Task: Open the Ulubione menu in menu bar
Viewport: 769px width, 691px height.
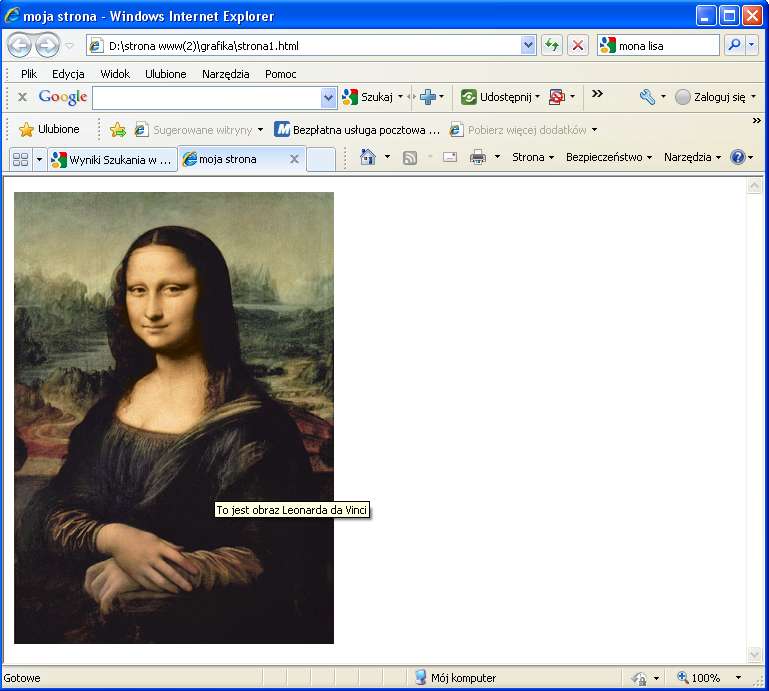Action: 165,74
